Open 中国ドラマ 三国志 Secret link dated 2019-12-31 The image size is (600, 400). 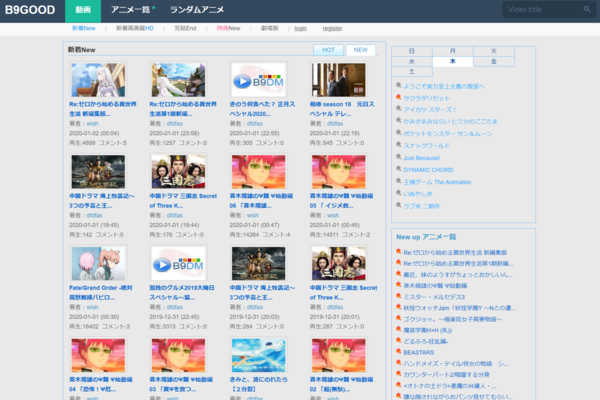click(x=343, y=292)
